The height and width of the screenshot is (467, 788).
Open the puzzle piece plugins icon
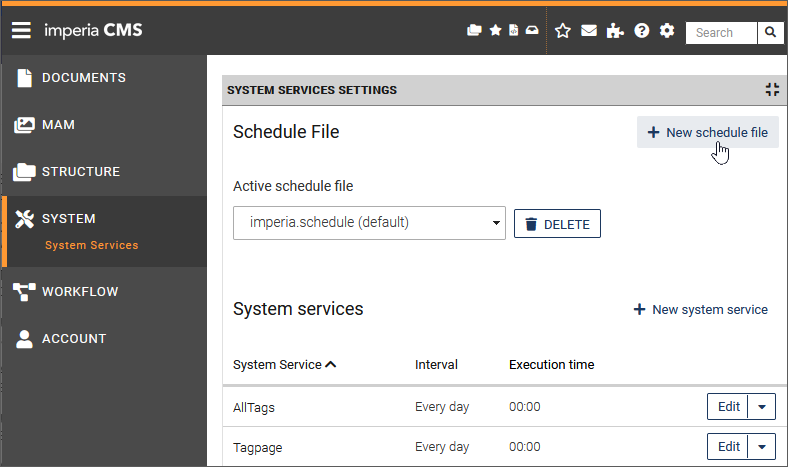(615, 31)
